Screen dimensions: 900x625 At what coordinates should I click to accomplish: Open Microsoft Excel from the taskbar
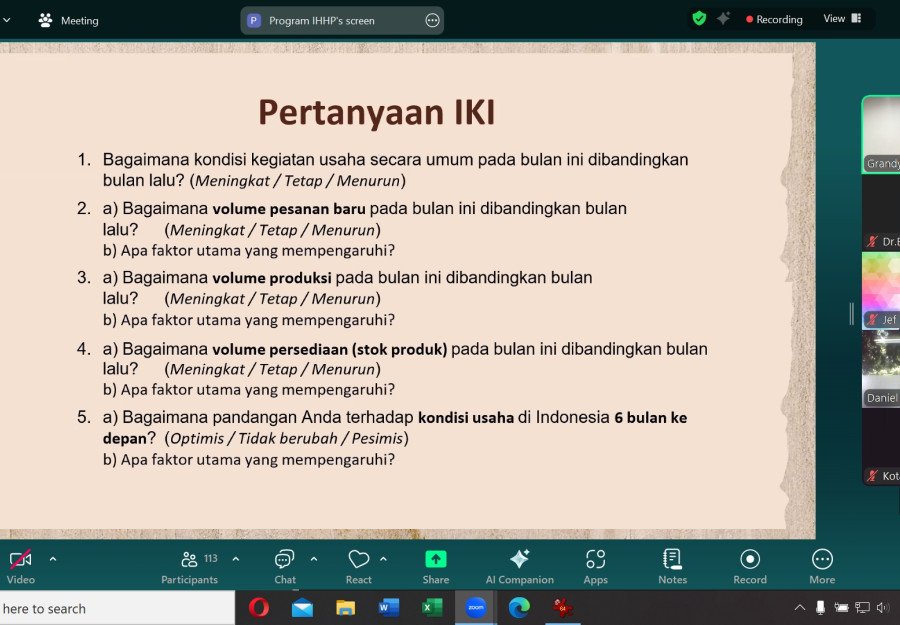[x=432, y=607]
